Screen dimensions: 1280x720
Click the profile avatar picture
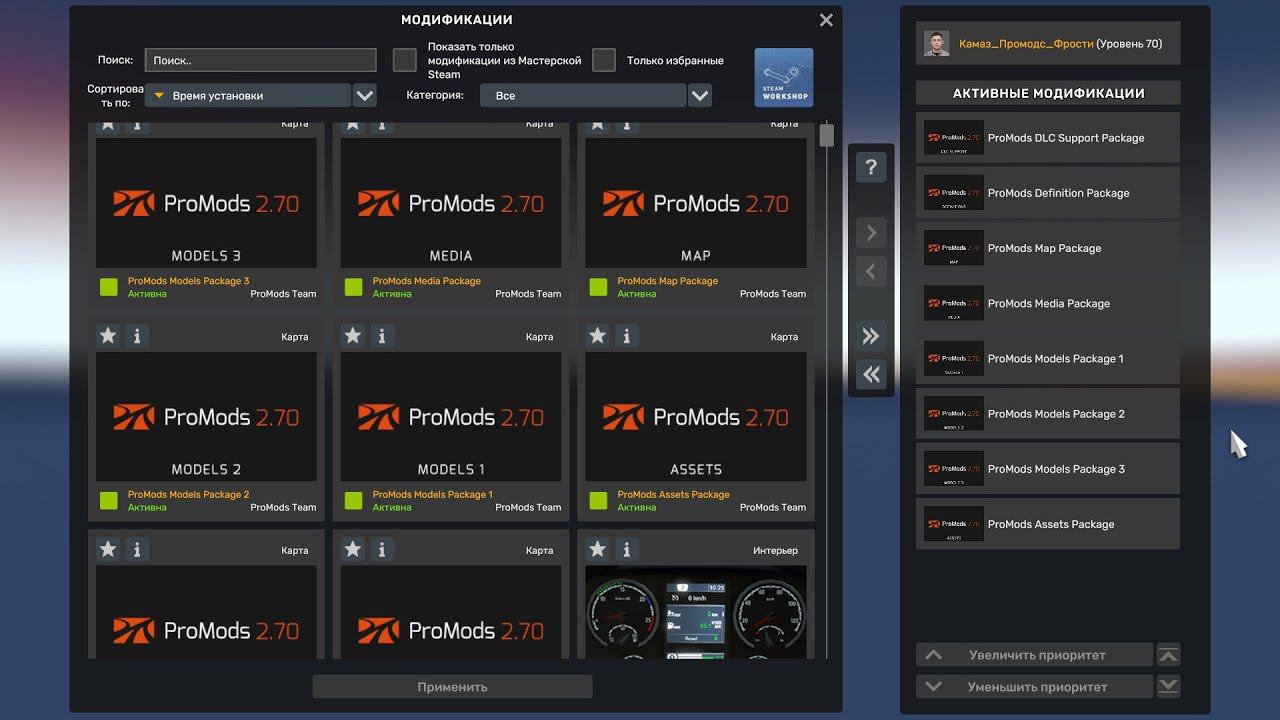pyautogui.click(x=937, y=44)
